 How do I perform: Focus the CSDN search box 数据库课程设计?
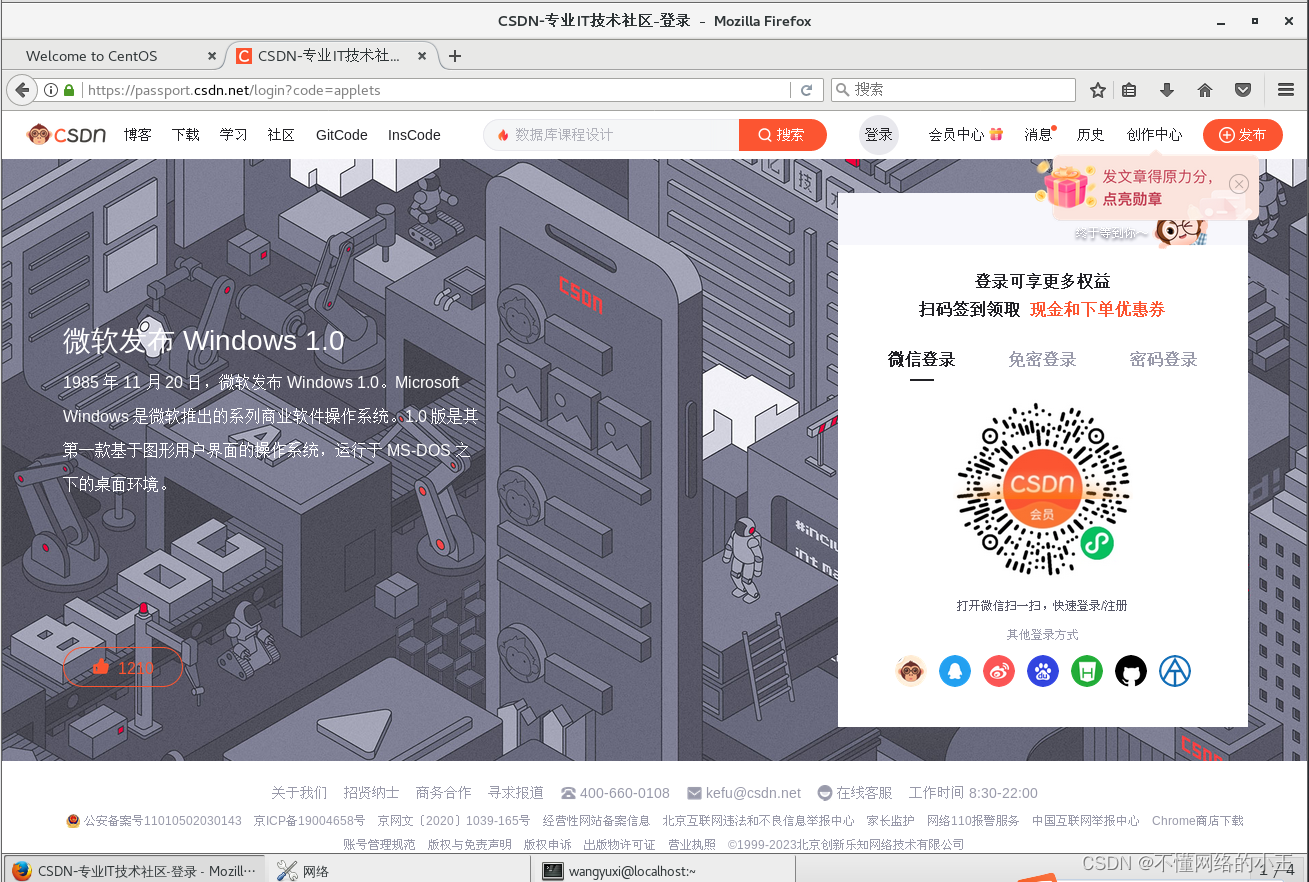click(611, 135)
